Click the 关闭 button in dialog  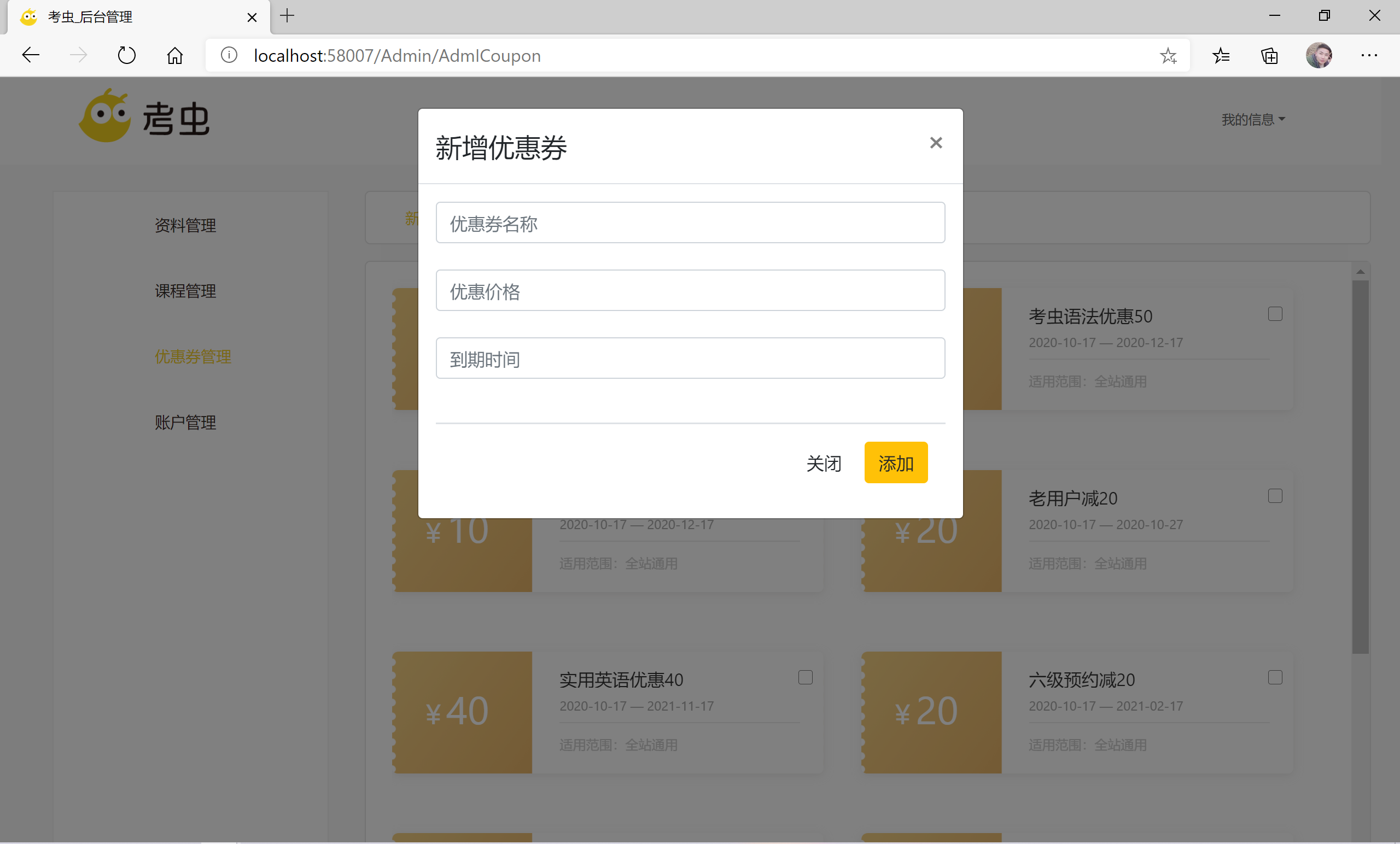[x=823, y=463]
